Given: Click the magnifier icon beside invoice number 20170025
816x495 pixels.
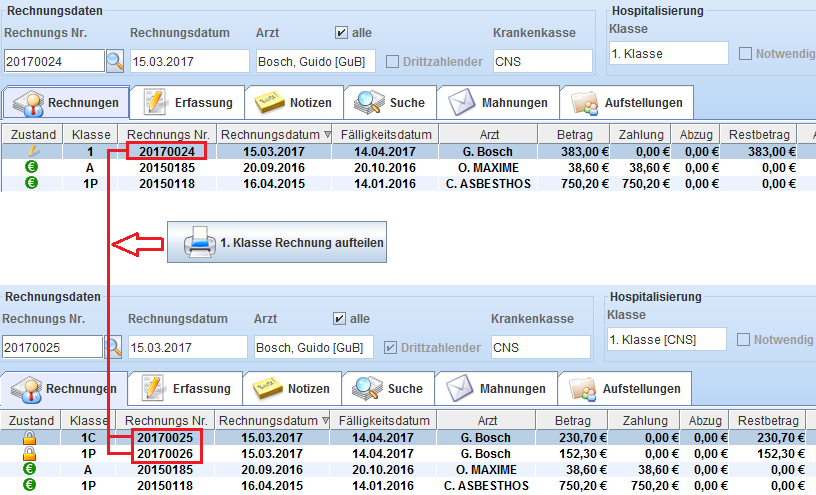Looking at the screenshot, I should (x=114, y=347).
